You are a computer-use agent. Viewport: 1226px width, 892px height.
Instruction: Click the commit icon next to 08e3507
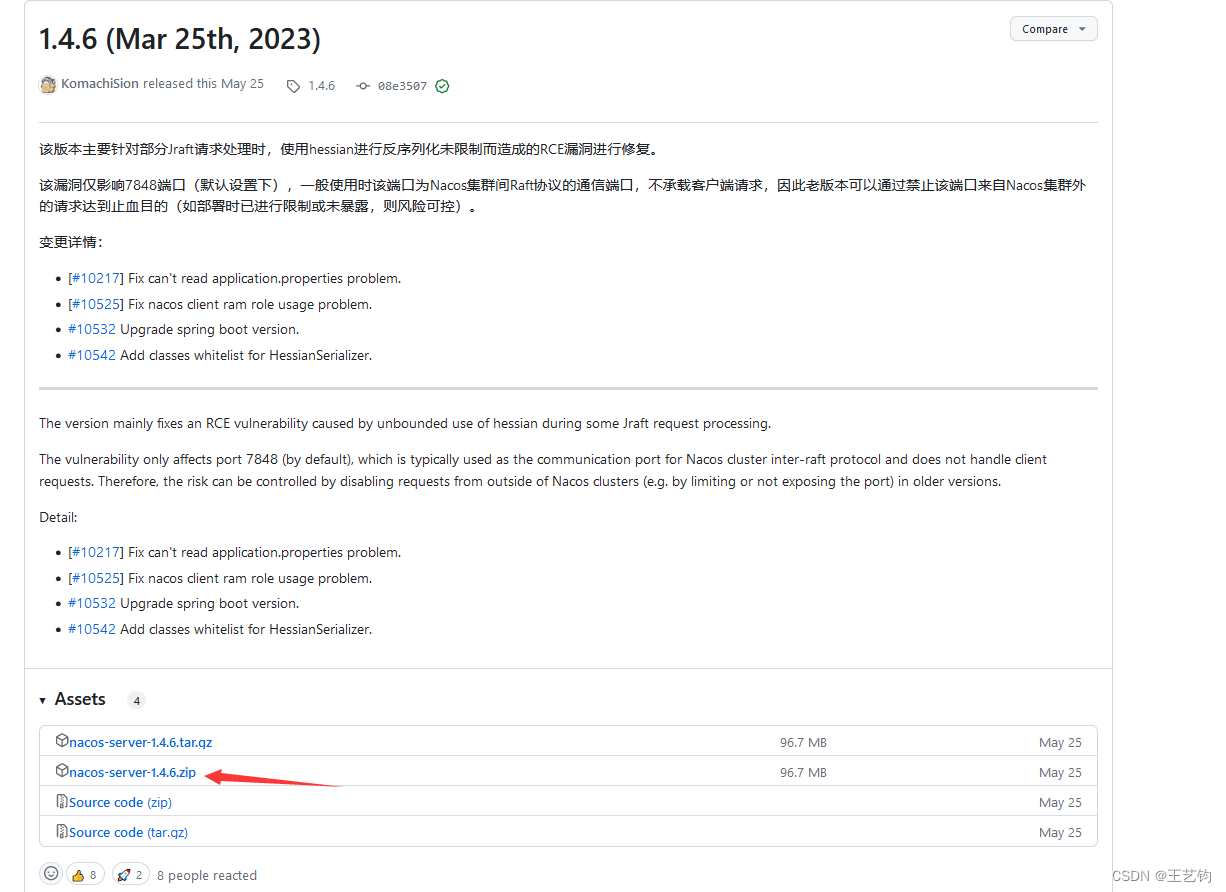tap(363, 85)
